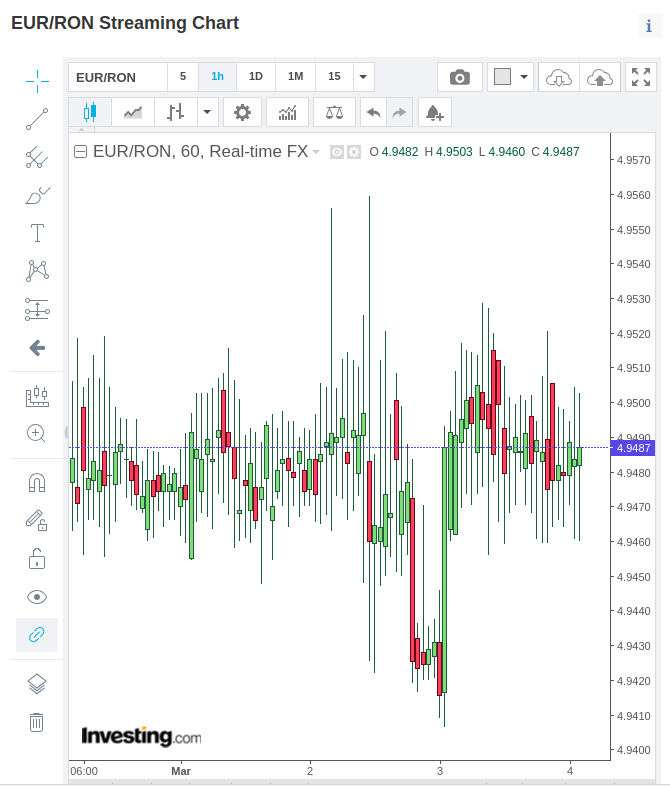Pick the text annotation tool

[x=37, y=233]
